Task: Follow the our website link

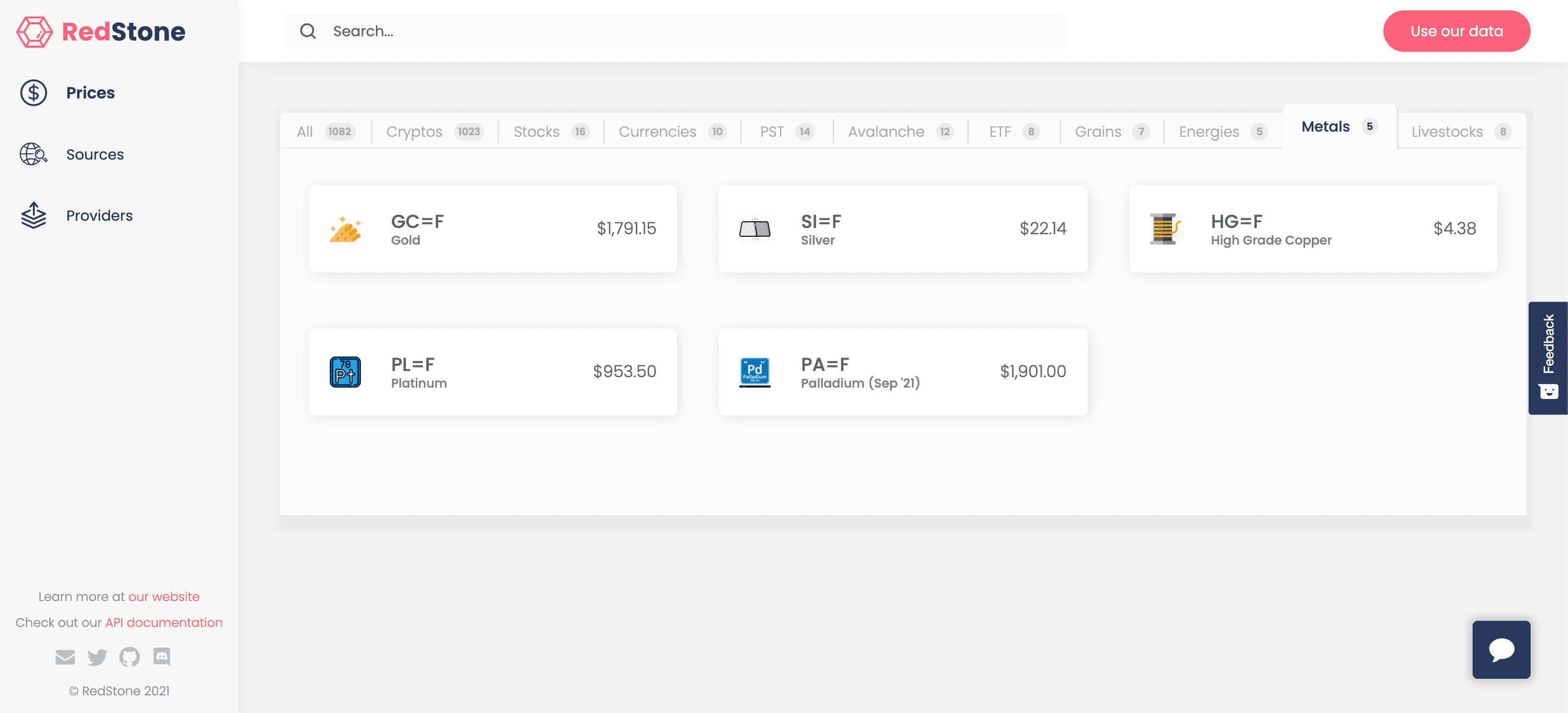Action: [x=164, y=597]
